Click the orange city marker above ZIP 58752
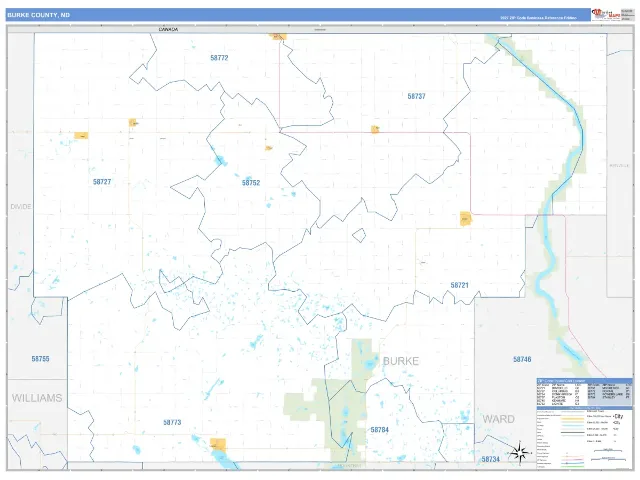Image resolution: width=640 pixels, height=480 pixels. pyautogui.click(x=269, y=148)
